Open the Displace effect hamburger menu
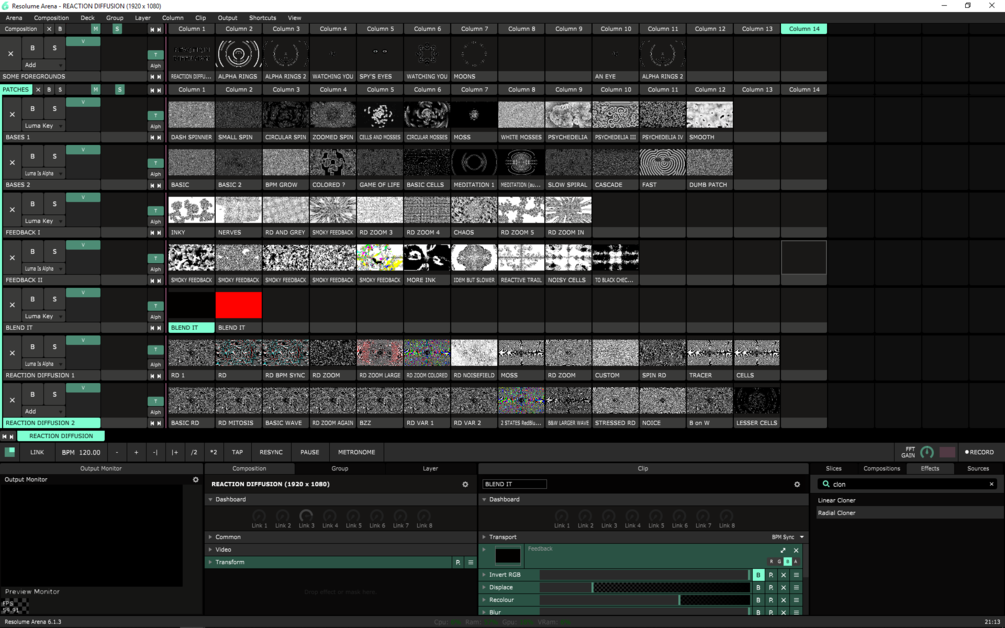This screenshot has width=1005, height=628. (x=796, y=588)
